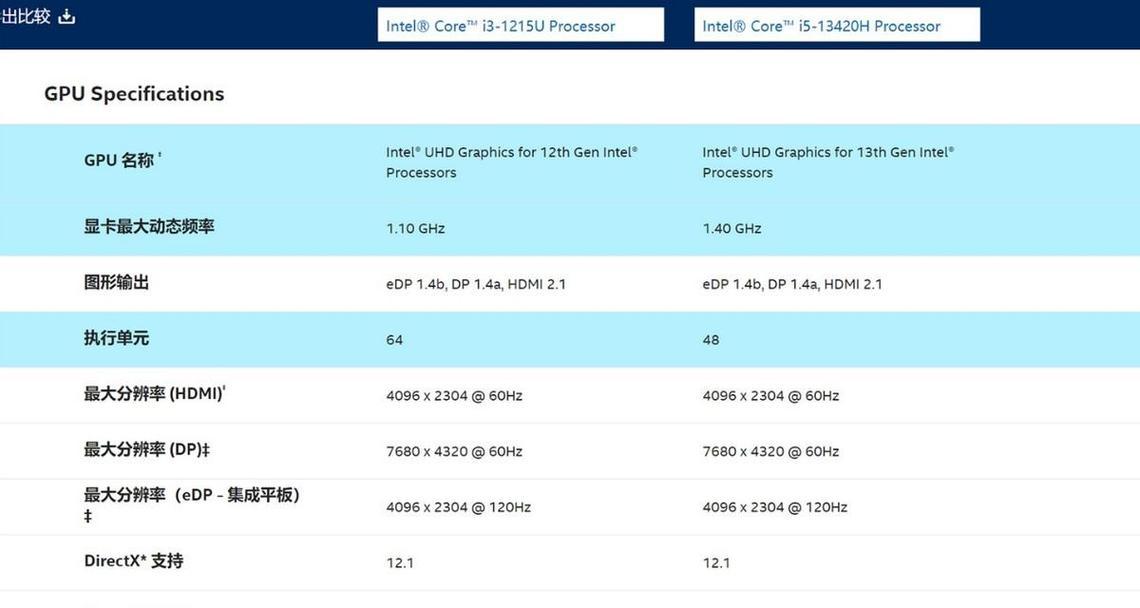Select the GPU 名称 row label
The height and width of the screenshot is (608, 1140).
point(122,159)
